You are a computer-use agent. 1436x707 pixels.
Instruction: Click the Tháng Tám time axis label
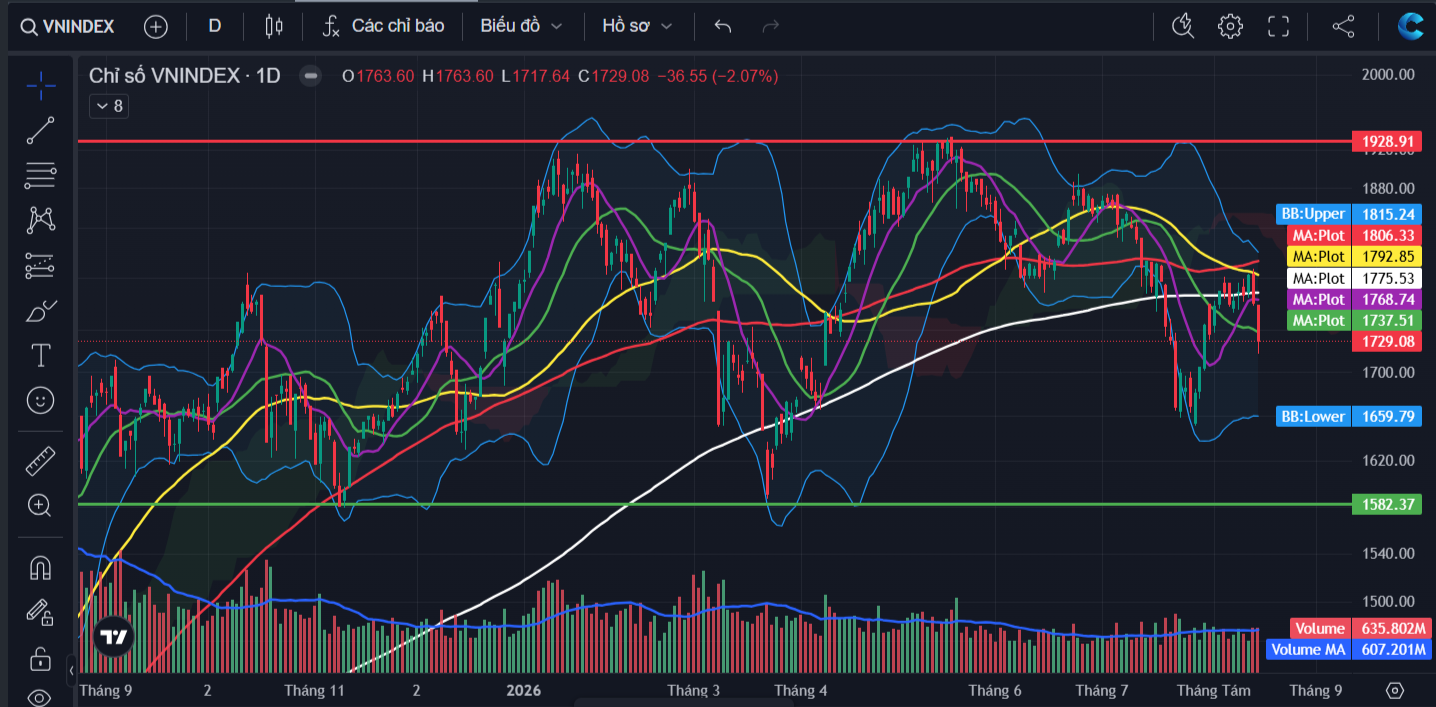point(1213,690)
